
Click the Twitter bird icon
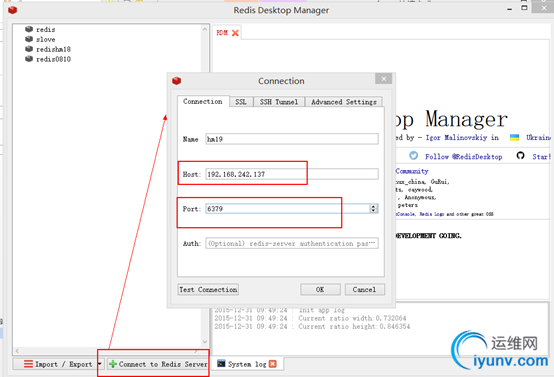(x=413, y=155)
